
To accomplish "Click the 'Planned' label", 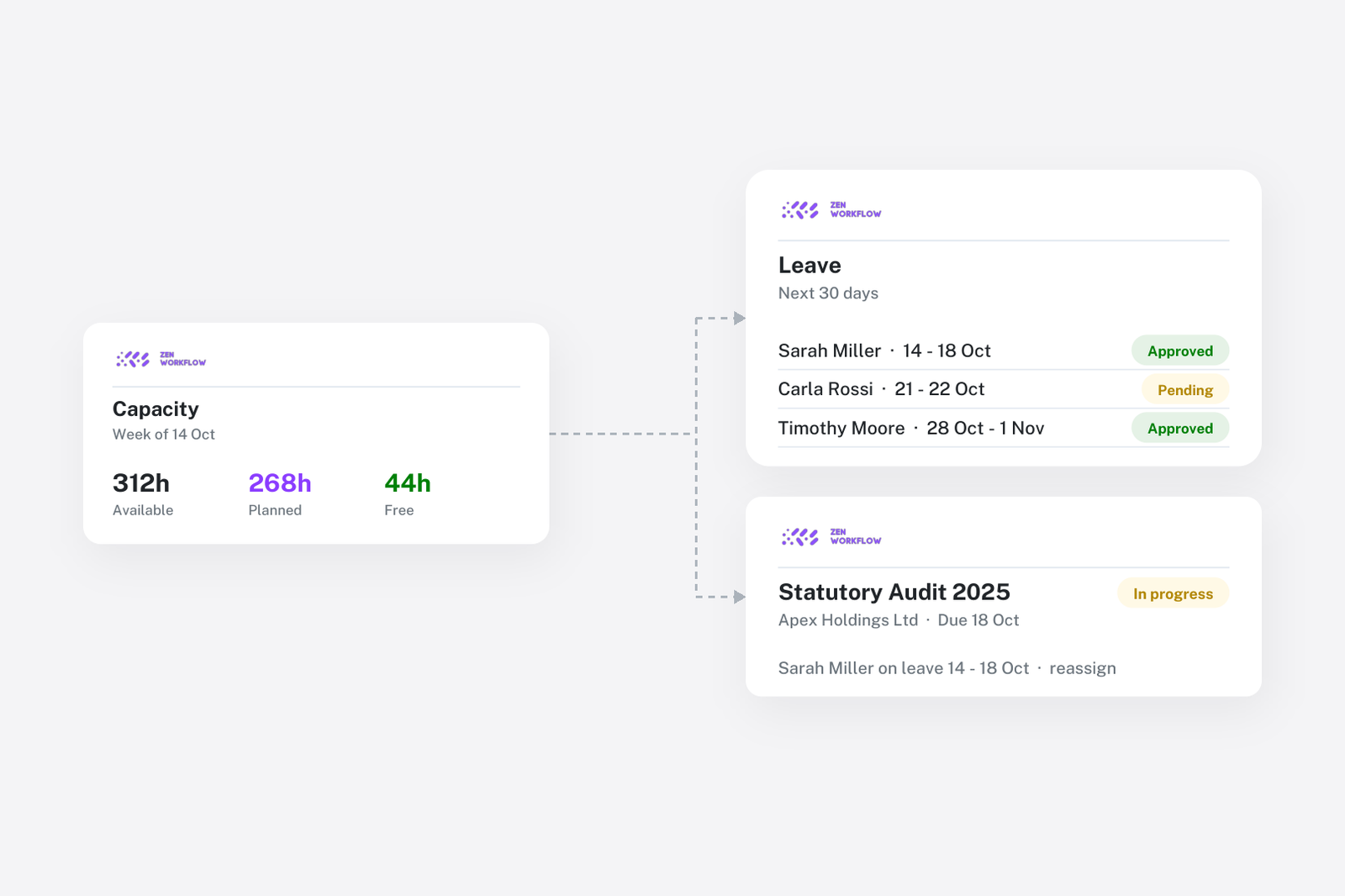I will coord(275,510).
